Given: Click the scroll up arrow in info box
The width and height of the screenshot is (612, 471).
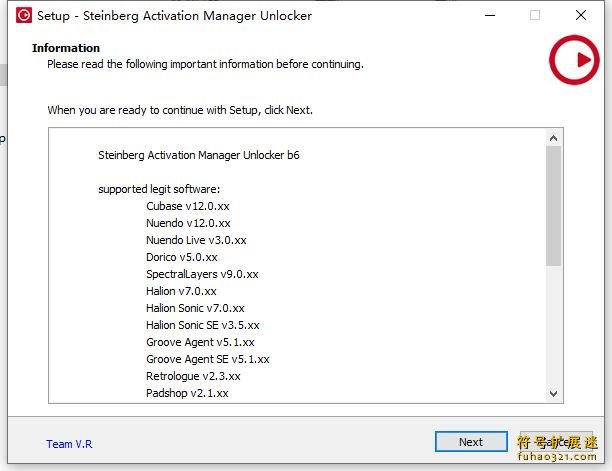Looking at the screenshot, I should tap(553, 138).
